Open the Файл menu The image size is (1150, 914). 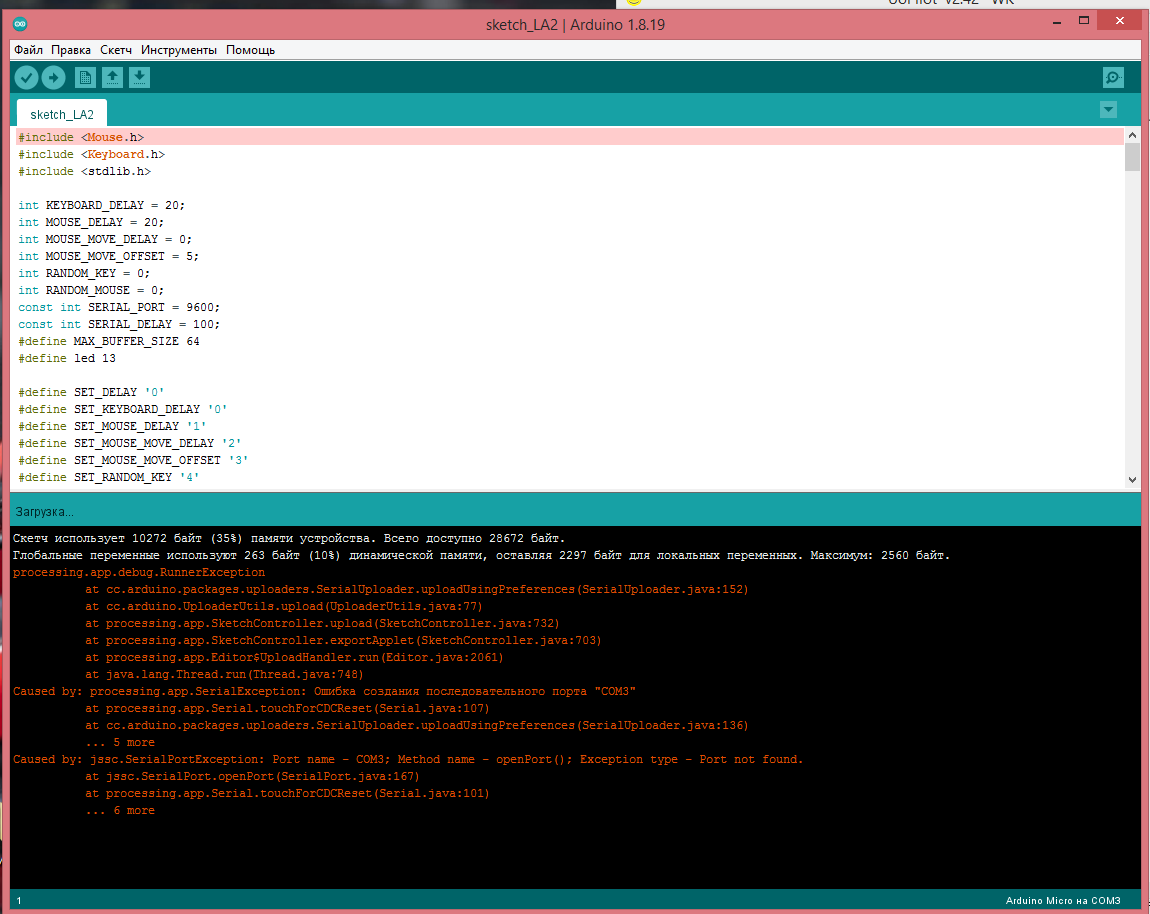click(28, 50)
